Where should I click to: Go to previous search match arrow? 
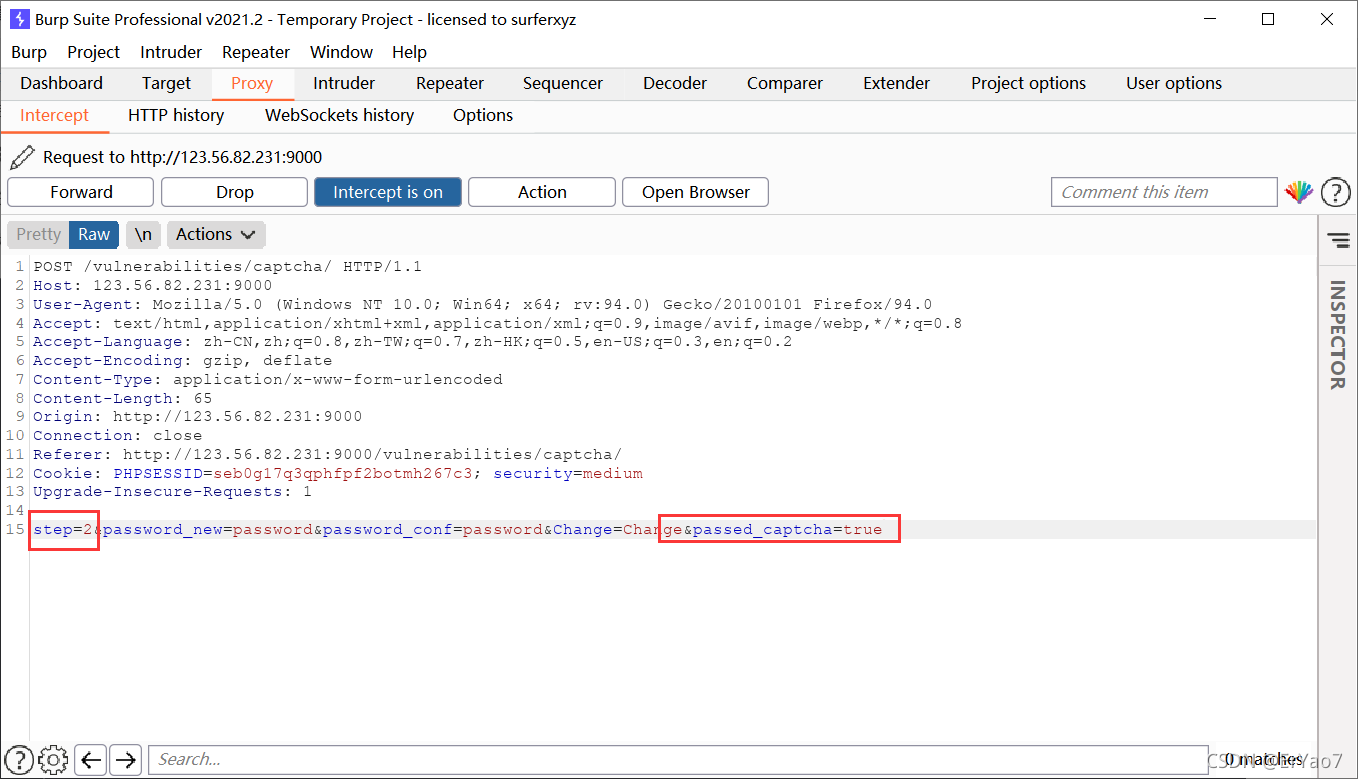click(x=91, y=760)
